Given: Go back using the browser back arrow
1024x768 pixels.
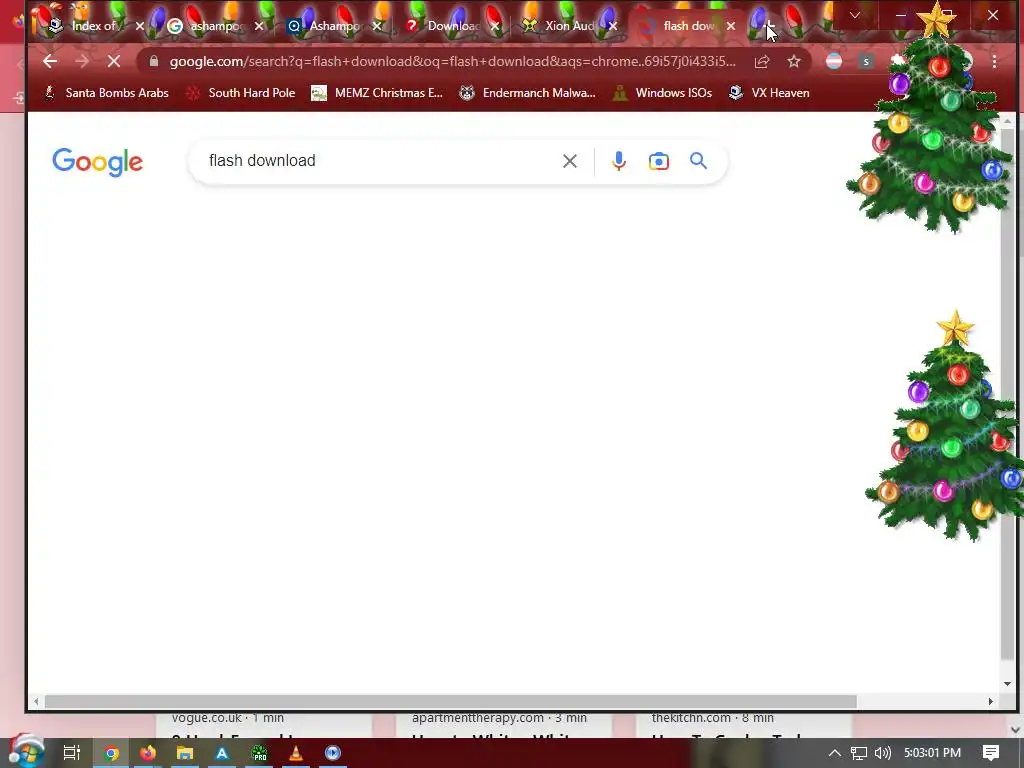Looking at the screenshot, I should coord(50,61).
